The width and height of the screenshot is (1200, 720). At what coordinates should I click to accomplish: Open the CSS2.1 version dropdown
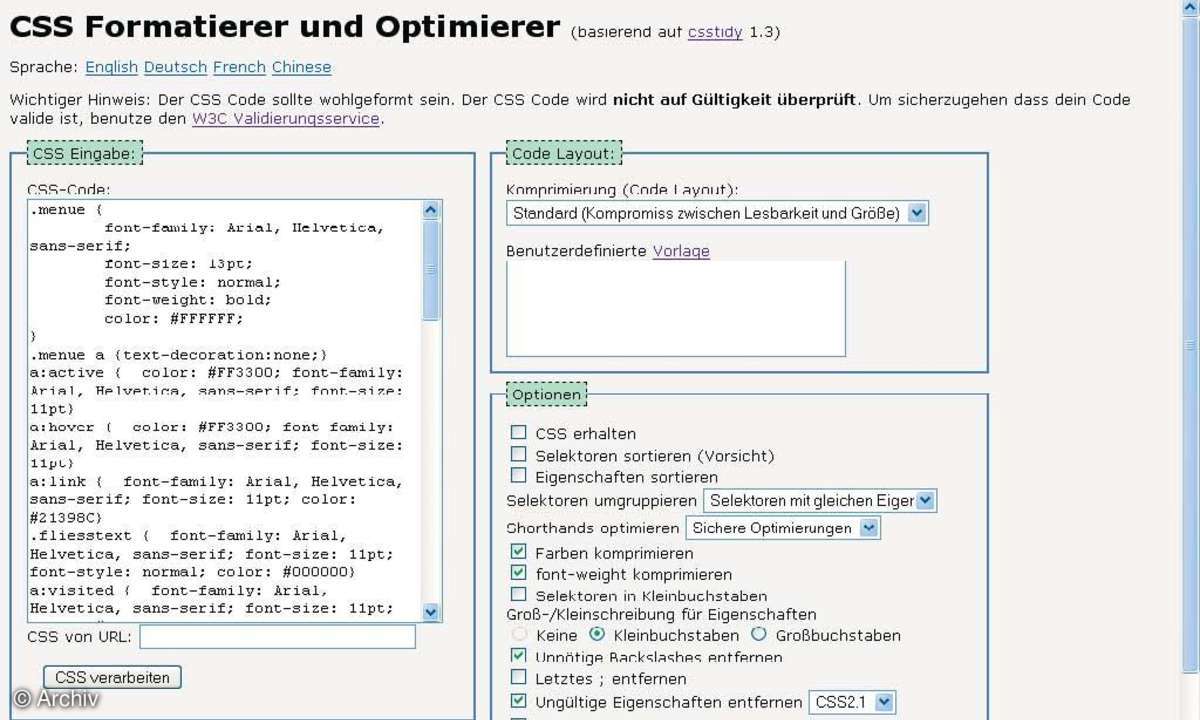click(851, 702)
